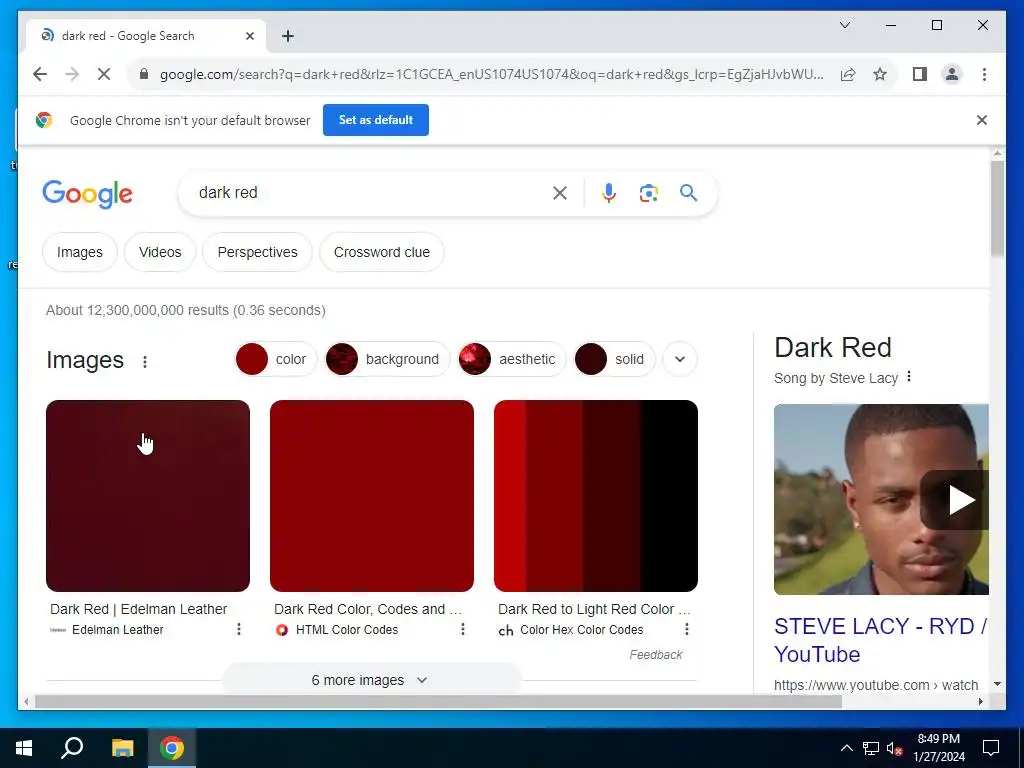
Task: Select the Crossword clue filter
Action: [381, 252]
